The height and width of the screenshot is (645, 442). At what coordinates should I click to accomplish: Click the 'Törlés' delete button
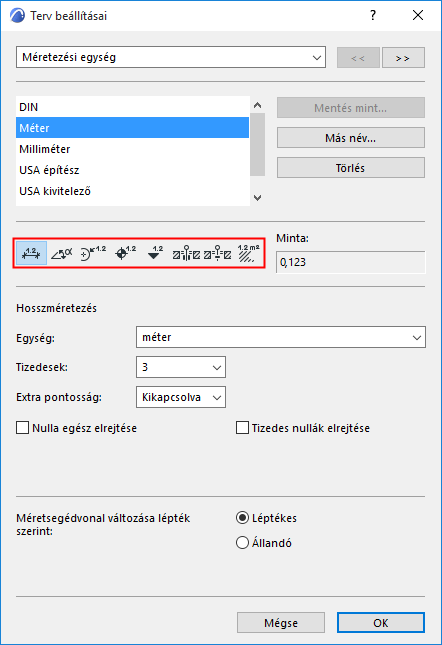click(x=351, y=168)
